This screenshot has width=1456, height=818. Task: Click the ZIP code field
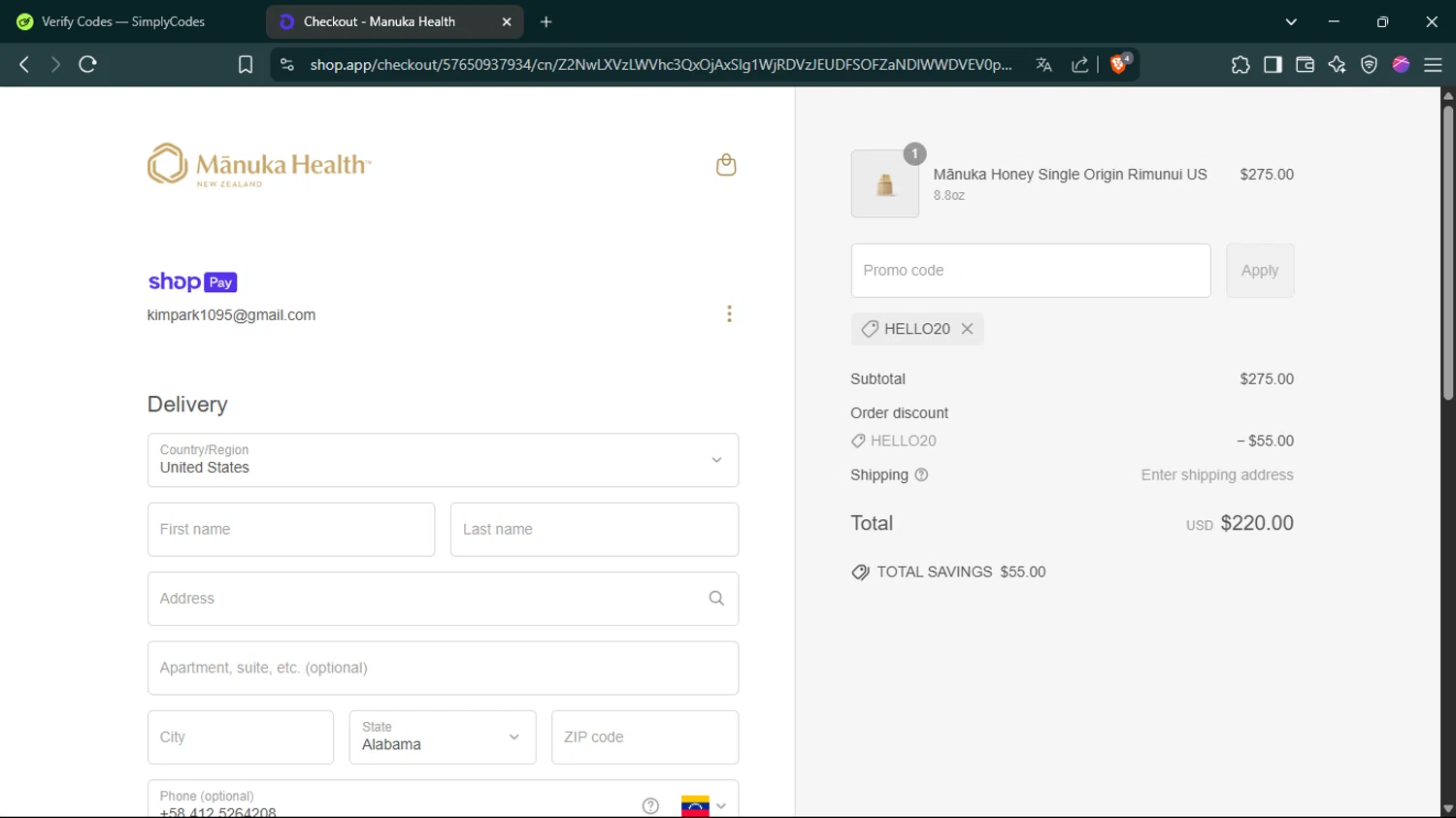pos(645,737)
